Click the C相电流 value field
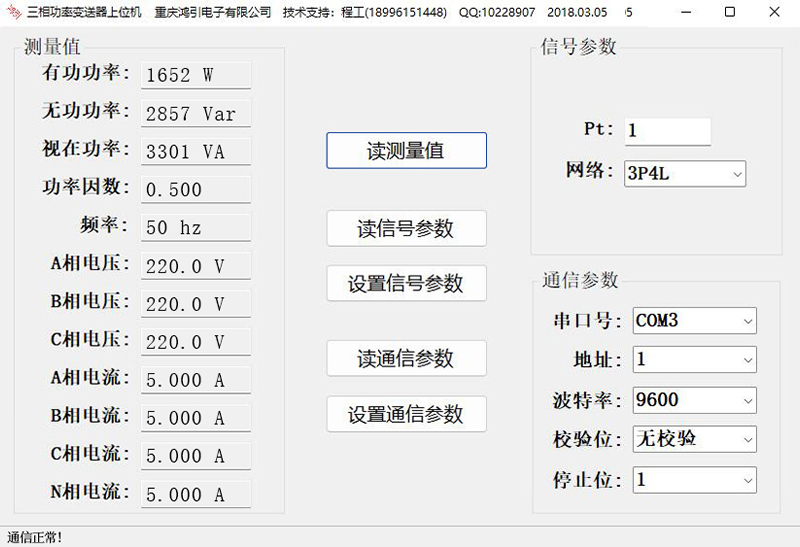The image size is (800, 547). [x=196, y=456]
